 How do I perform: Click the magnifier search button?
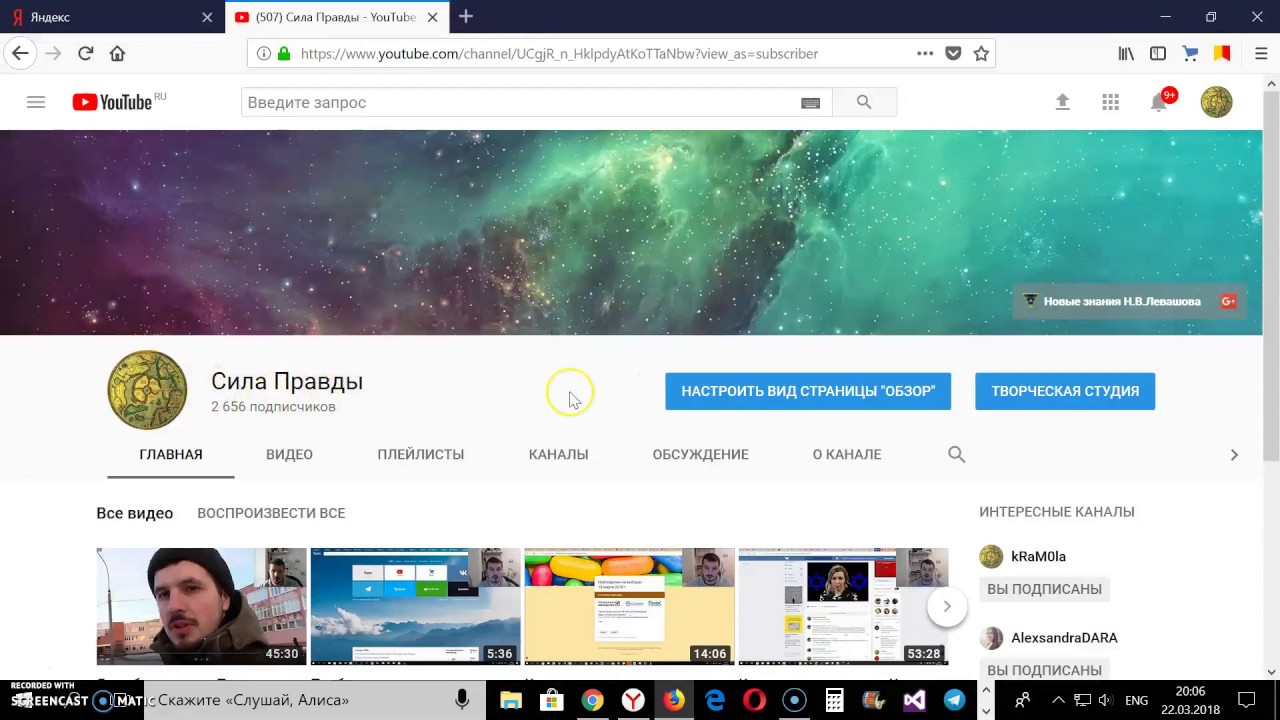click(864, 102)
